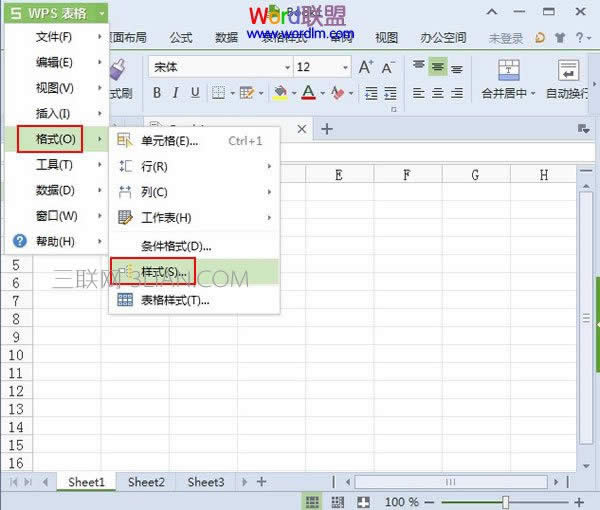
Task: Click the fill color bucket icon
Action: (279, 93)
